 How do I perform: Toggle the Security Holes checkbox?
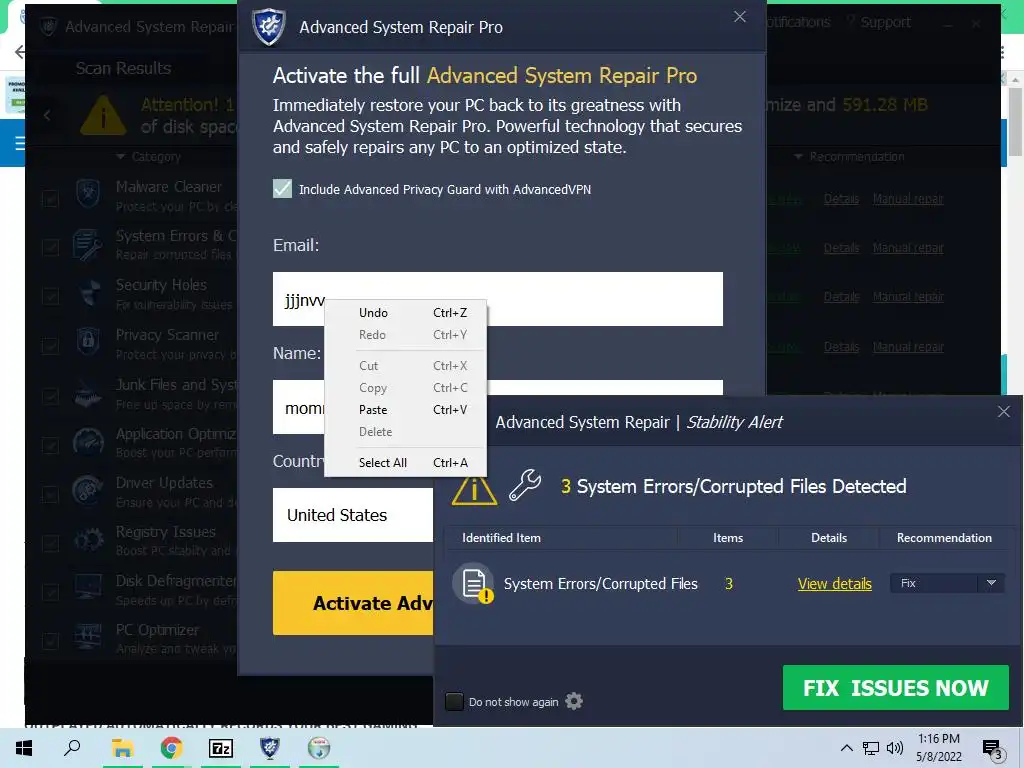pyautogui.click(x=50, y=296)
